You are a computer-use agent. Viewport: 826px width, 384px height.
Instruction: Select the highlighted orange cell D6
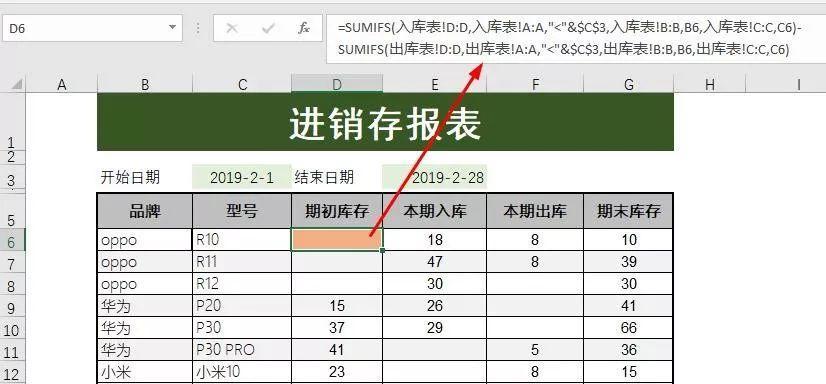pyautogui.click(x=337, y=240)
